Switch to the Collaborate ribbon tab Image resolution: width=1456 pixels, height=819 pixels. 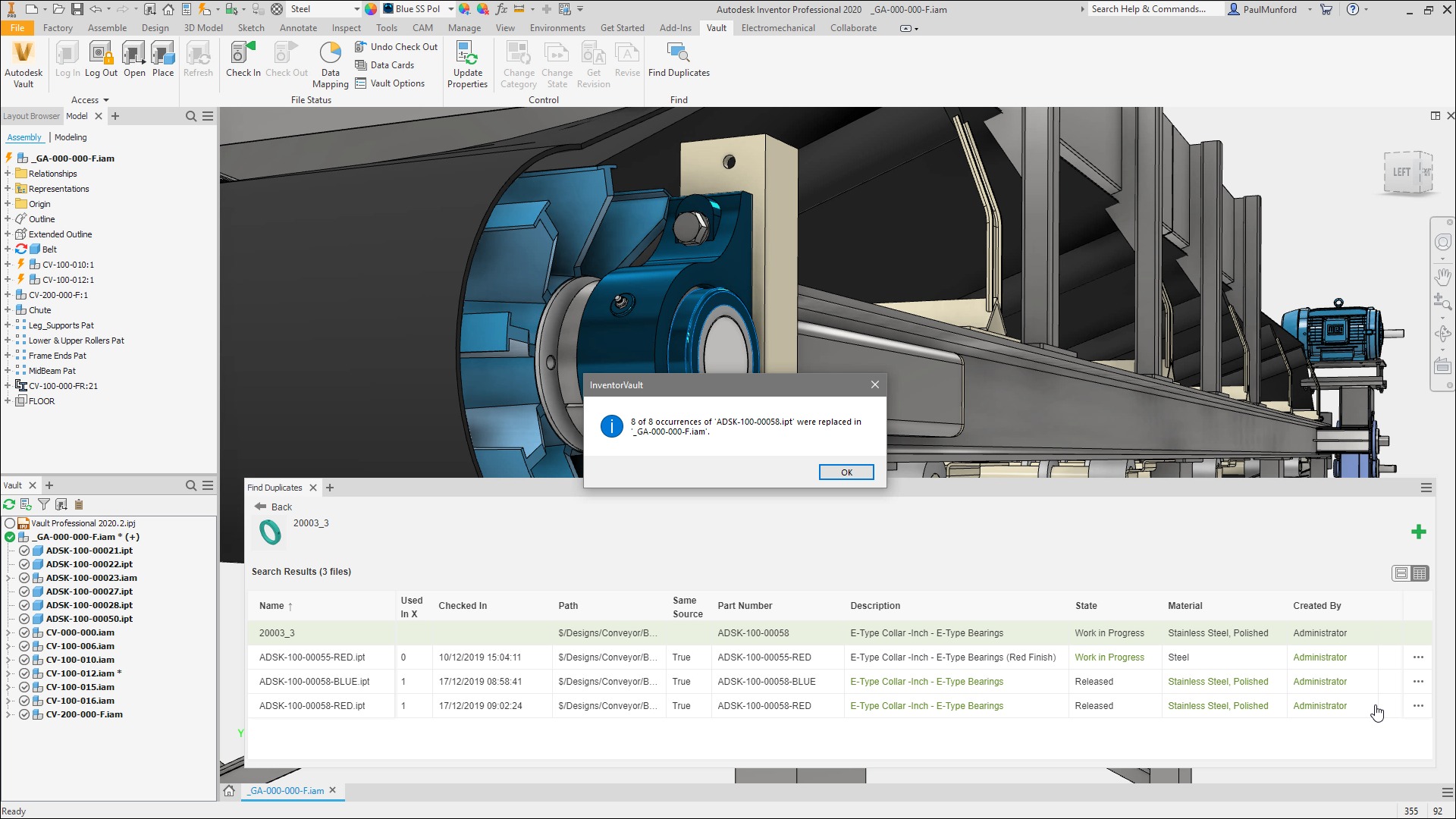[x=853, y=28]
